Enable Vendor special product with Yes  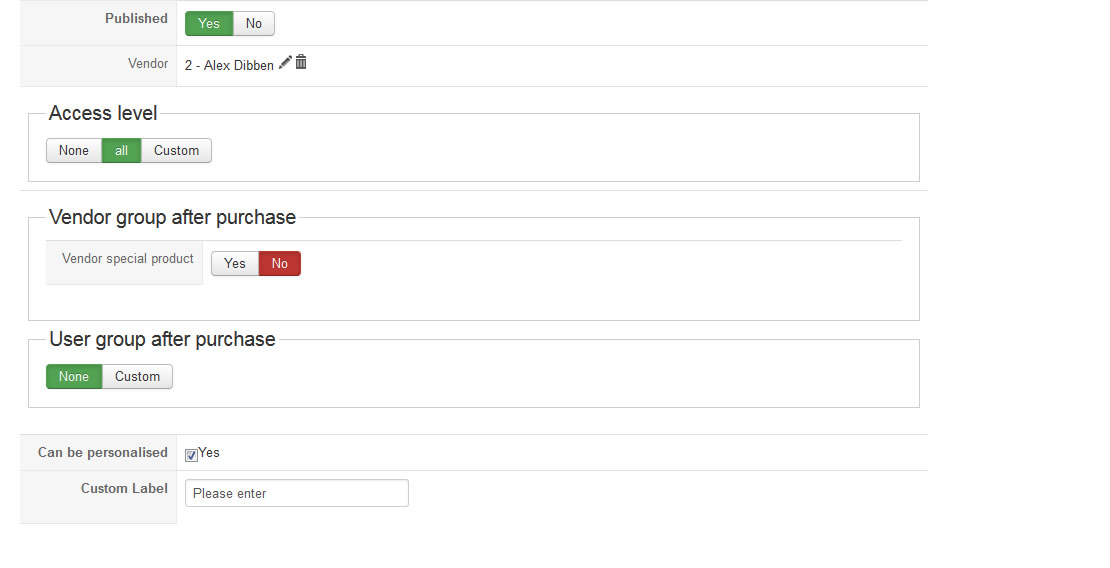click(235, 263)
